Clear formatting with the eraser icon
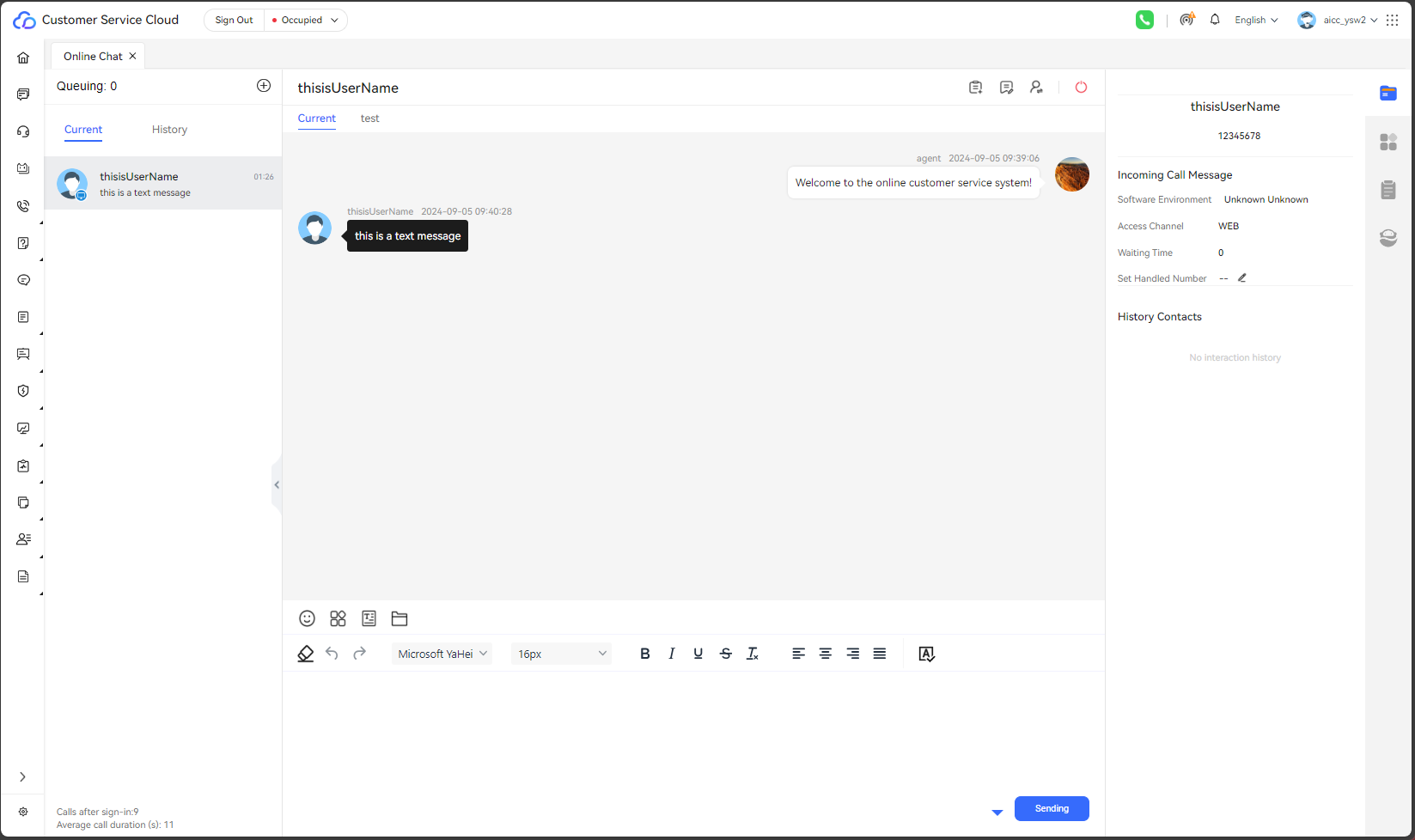1415x840 pixels. (x=306, y=654)
